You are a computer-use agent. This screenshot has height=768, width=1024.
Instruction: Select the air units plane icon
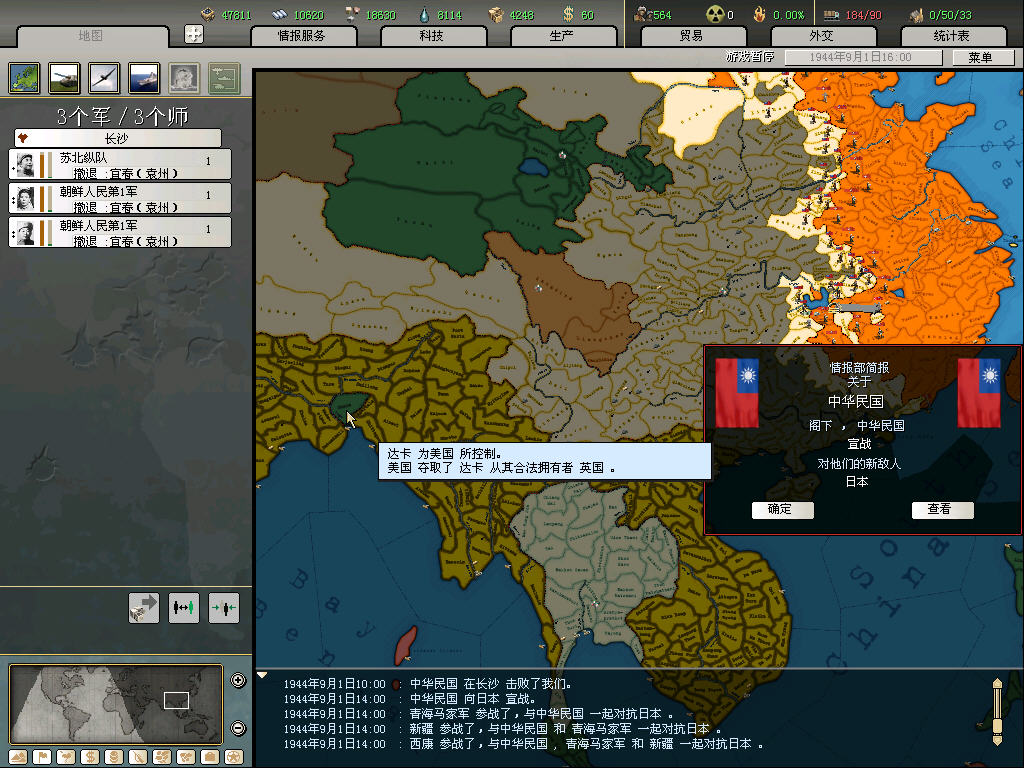click(x=104, y=77)
